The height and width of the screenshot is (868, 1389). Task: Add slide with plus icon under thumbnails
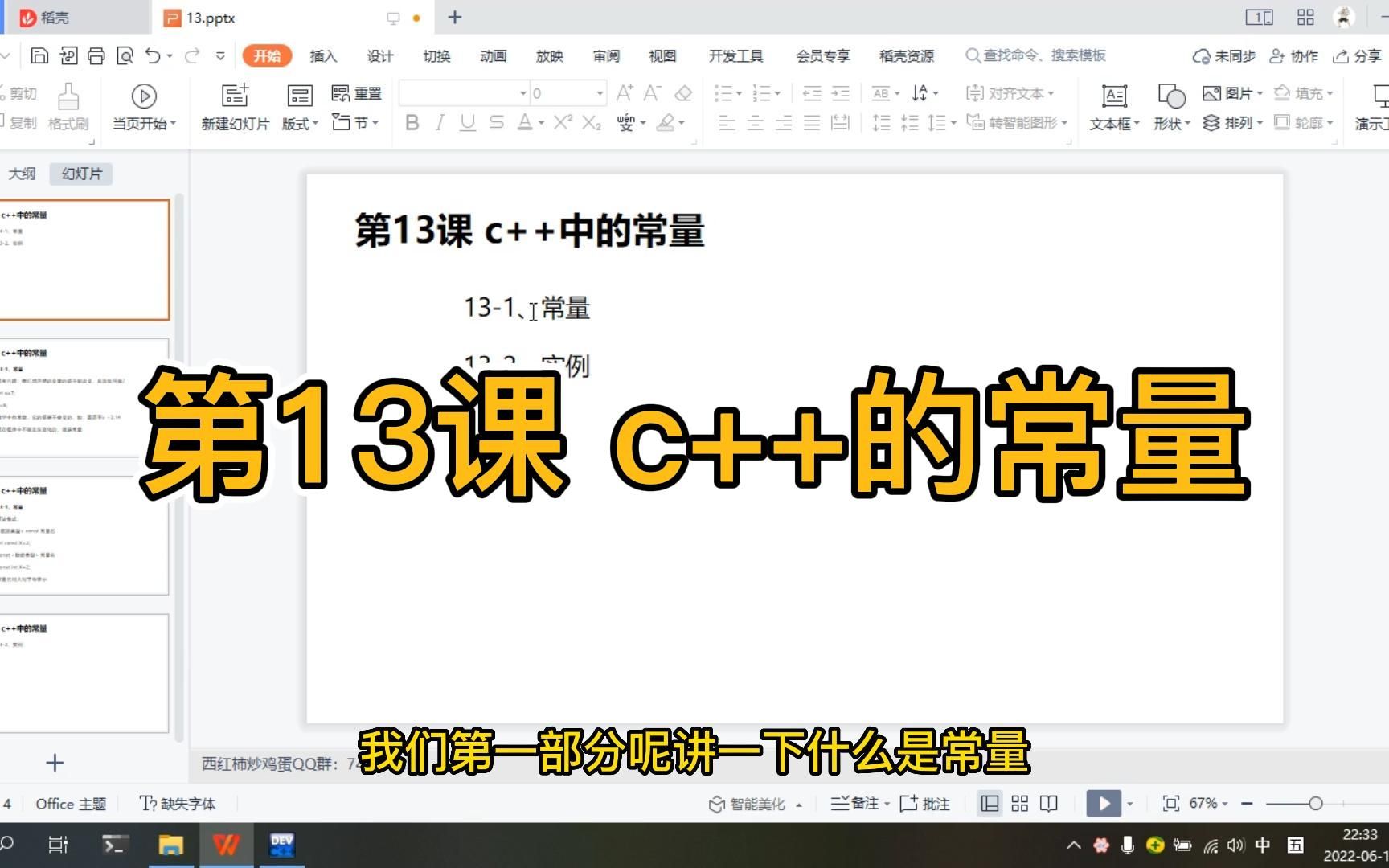pos(55,763)
